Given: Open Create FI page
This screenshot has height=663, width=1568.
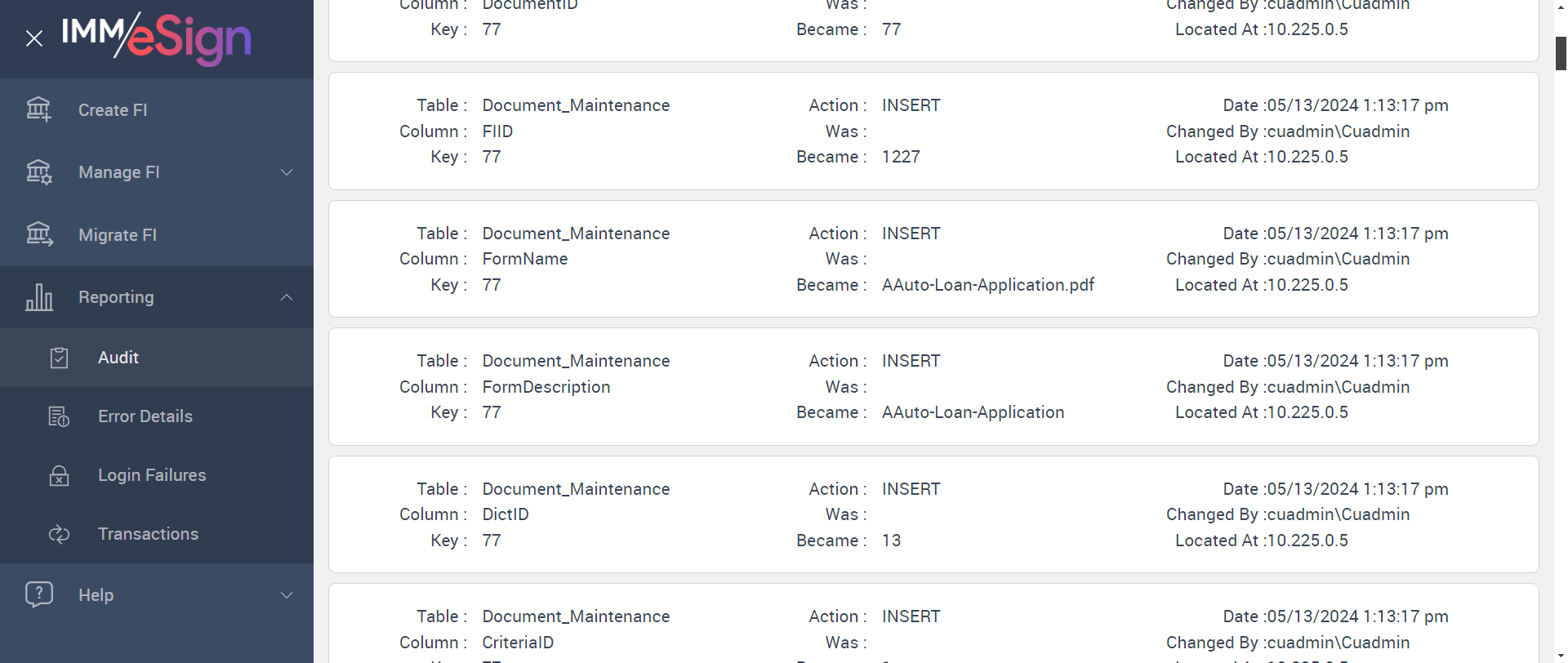Looking at the screenshot, I should click(x=113, y=110).
